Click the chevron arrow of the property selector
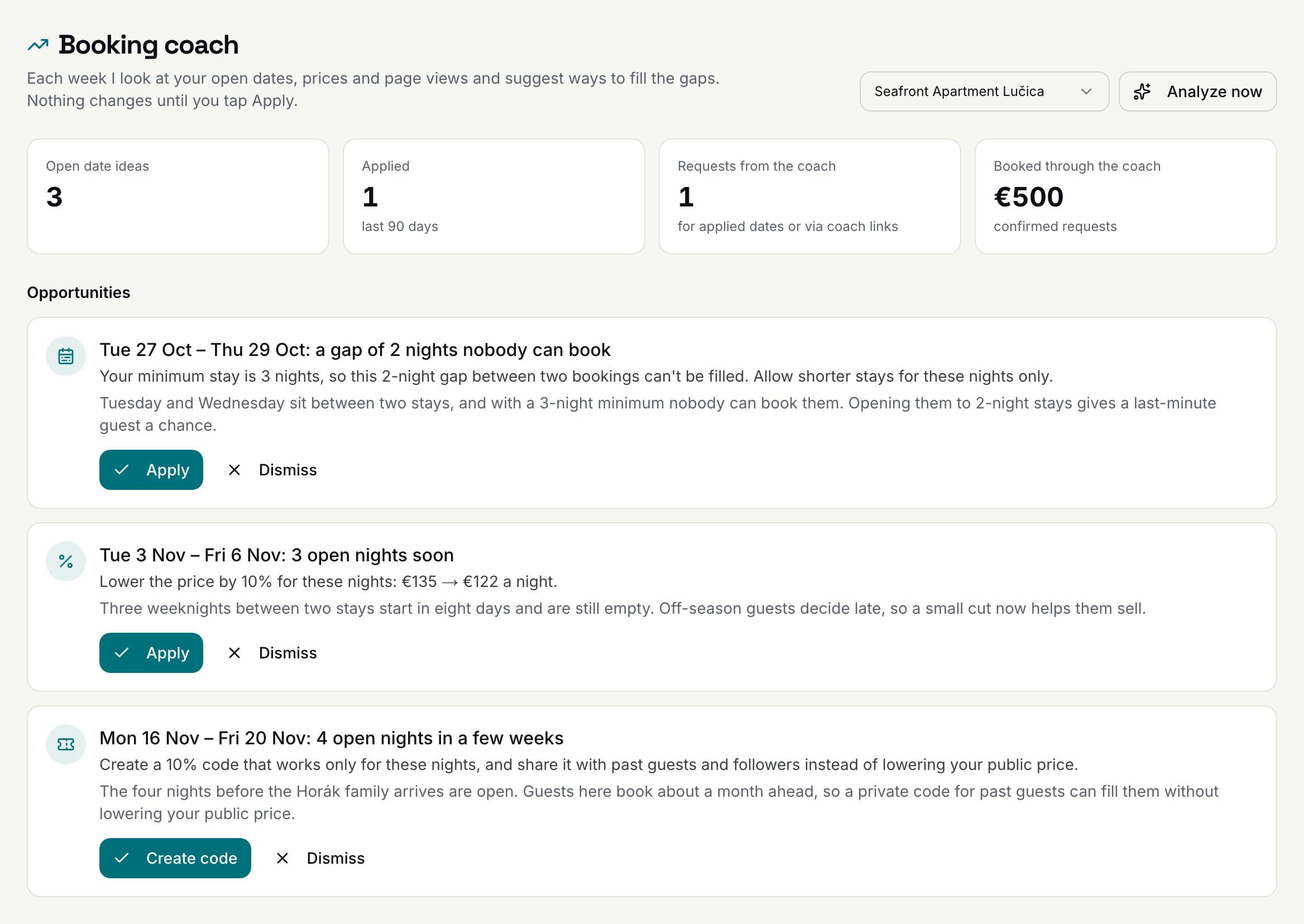 (1086, 92)
